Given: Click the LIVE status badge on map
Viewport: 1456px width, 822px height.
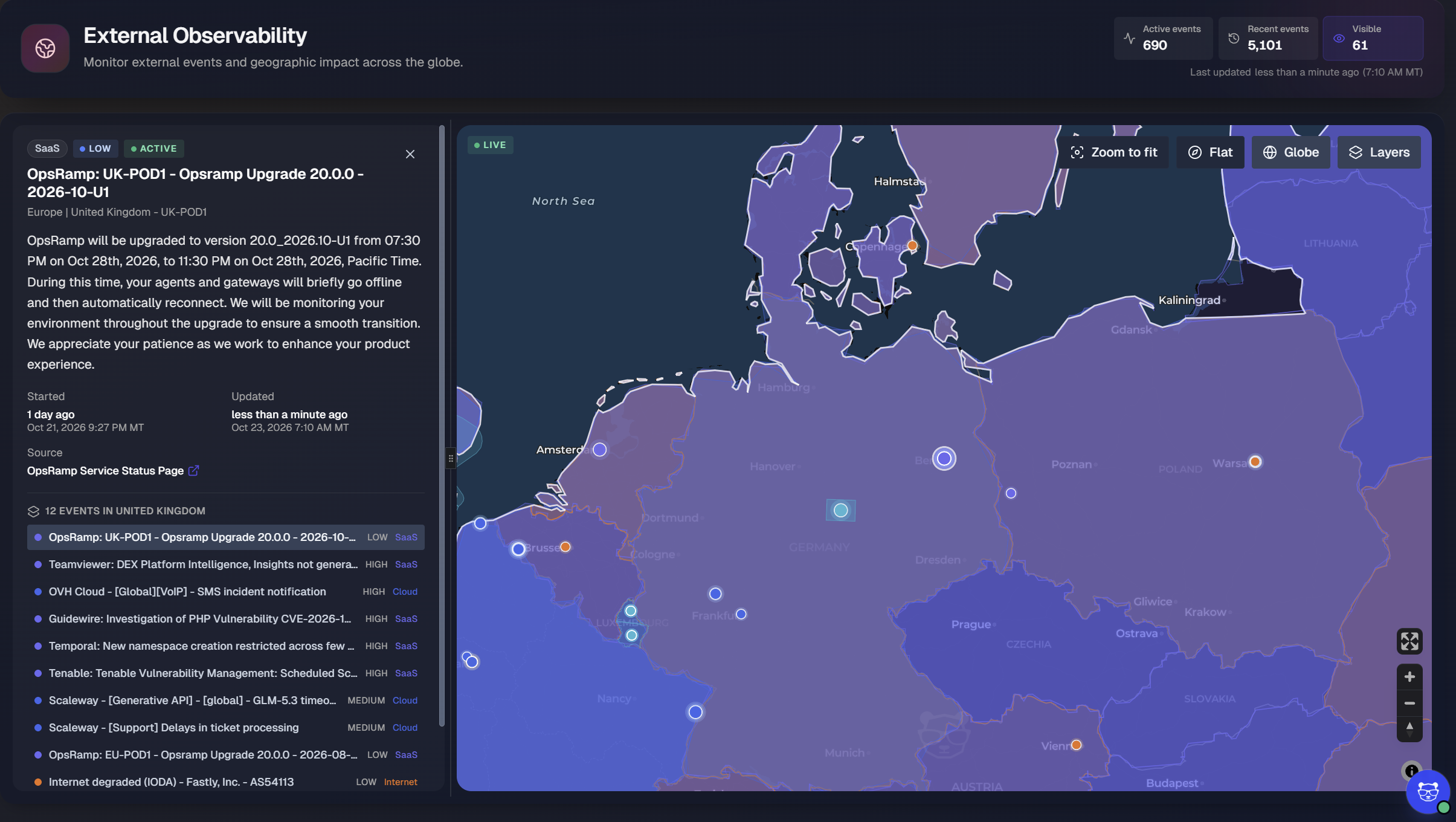Looking at the screenshot, I should (491, 145).
